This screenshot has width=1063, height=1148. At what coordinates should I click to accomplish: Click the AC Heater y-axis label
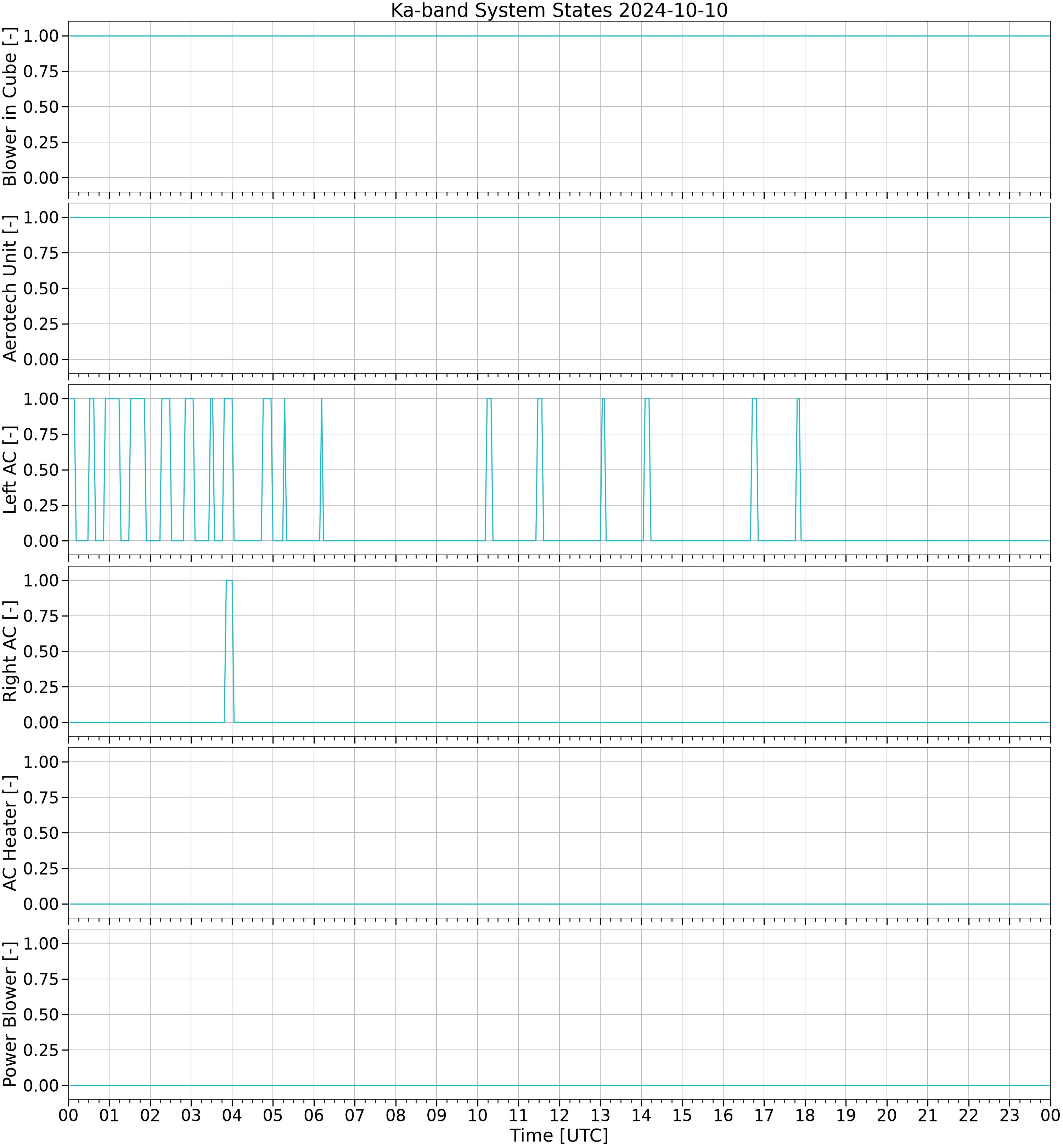(x=10, y=833)
